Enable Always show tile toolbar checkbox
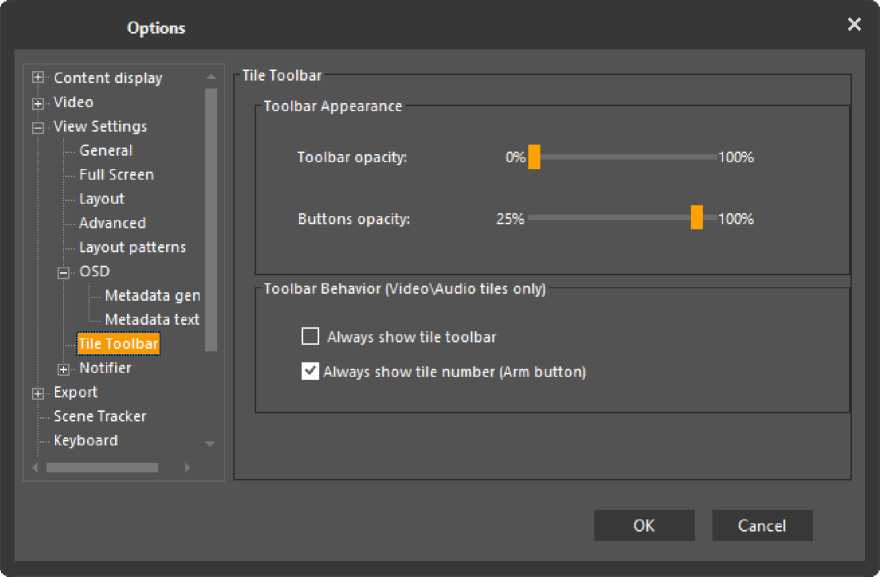The width and height of the screenshot is (880, 577). (310, 337)
